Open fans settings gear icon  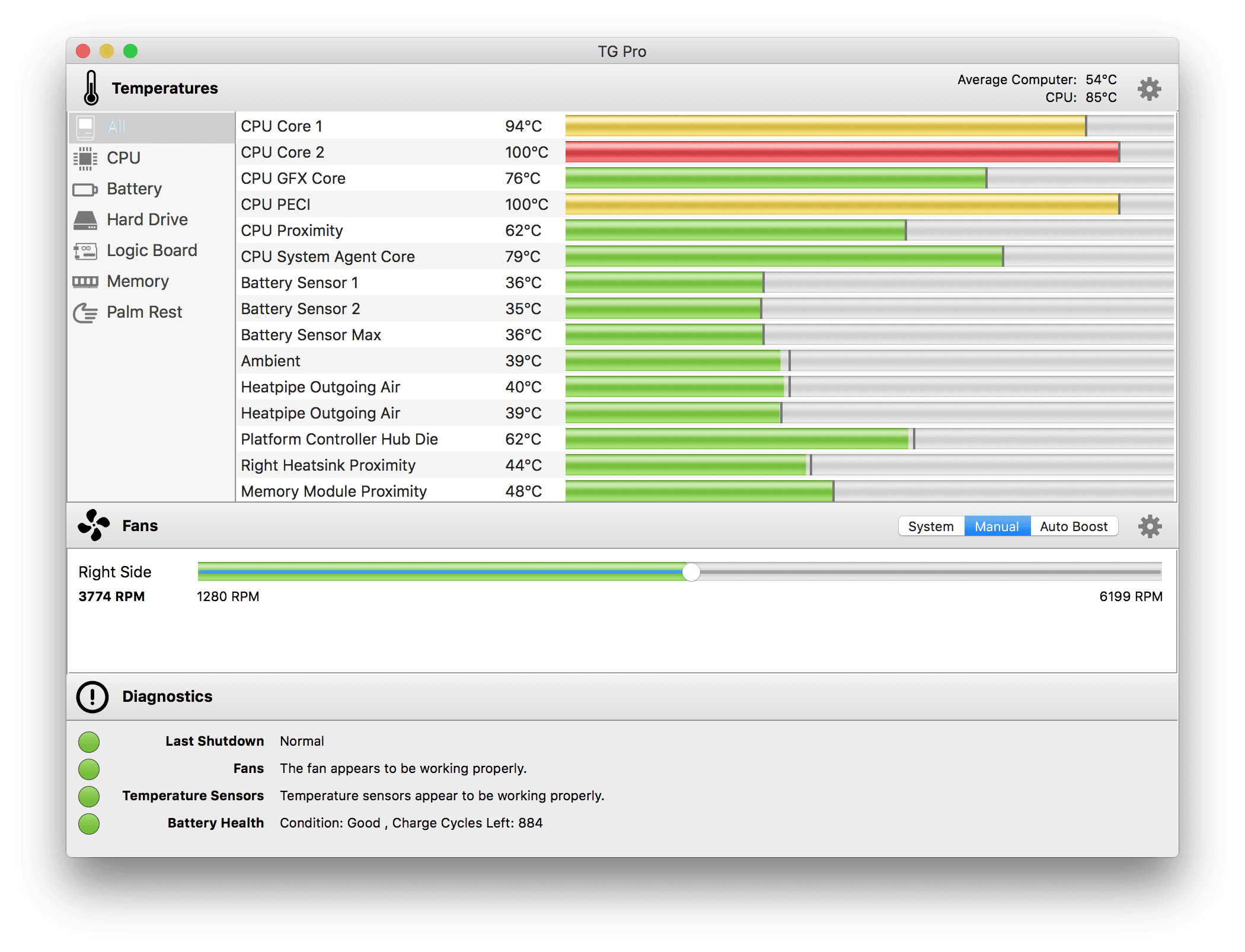click(x=1150, y=526)
